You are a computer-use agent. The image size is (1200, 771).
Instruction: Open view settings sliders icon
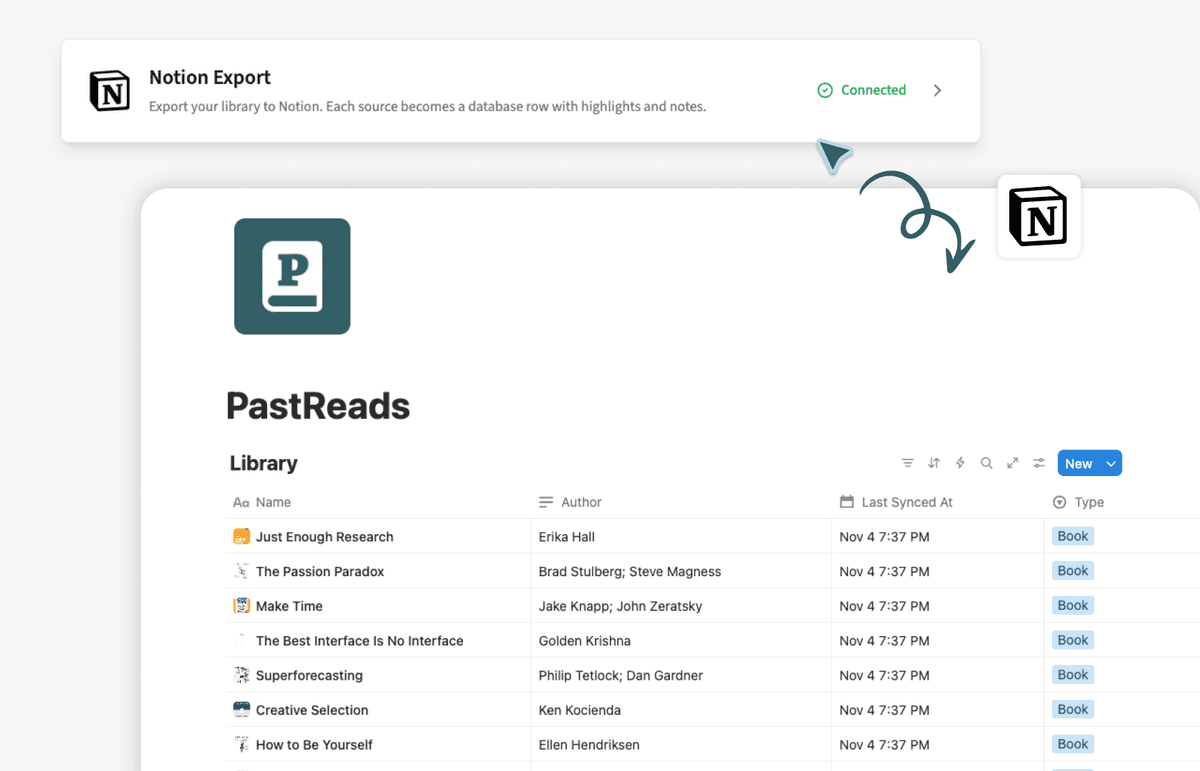(1039, 463)
